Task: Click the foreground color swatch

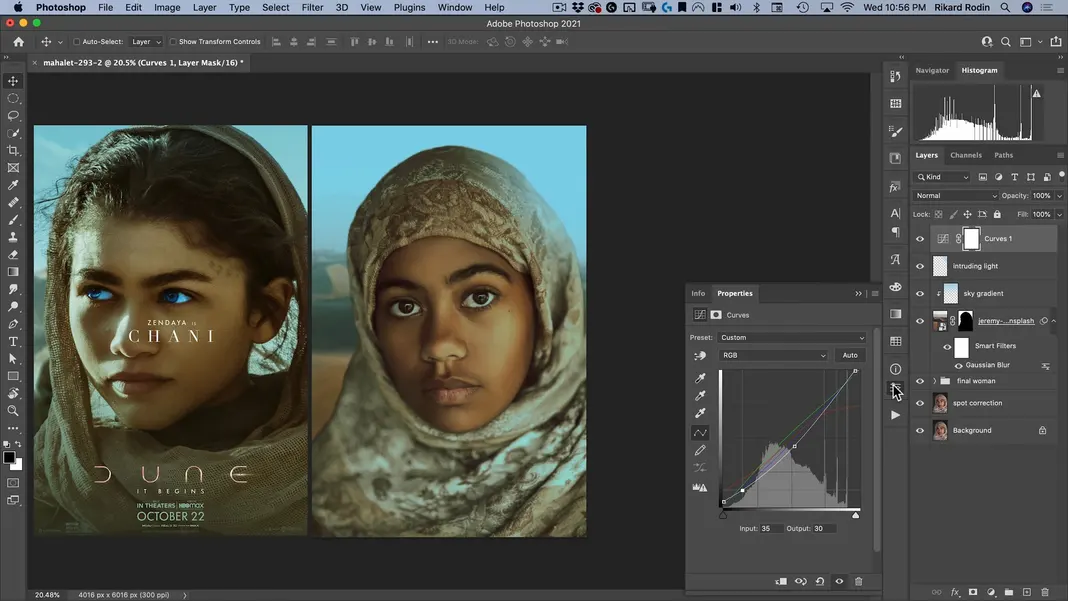Action: click(9, 458)
